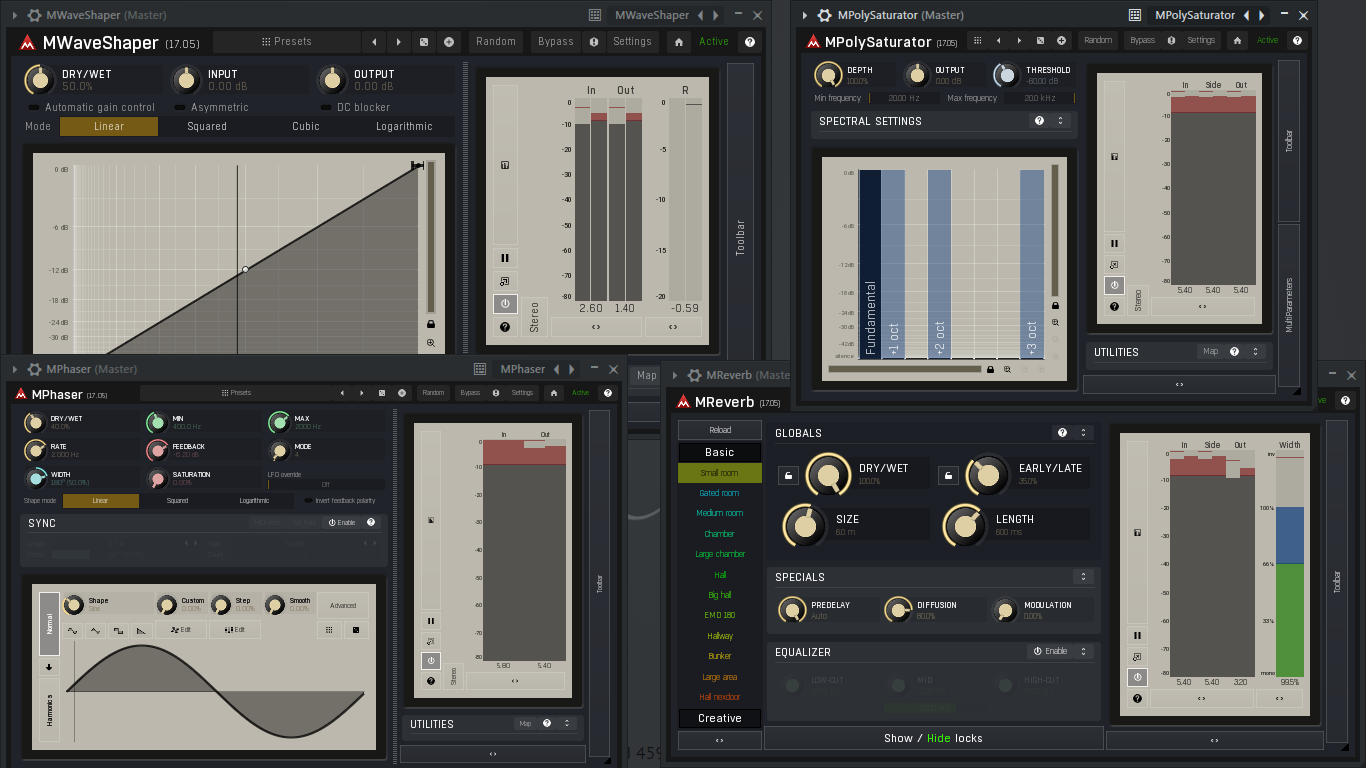Select the square wave shape preset in MPhaser
1366x768 pixels.
click(118, 630)
